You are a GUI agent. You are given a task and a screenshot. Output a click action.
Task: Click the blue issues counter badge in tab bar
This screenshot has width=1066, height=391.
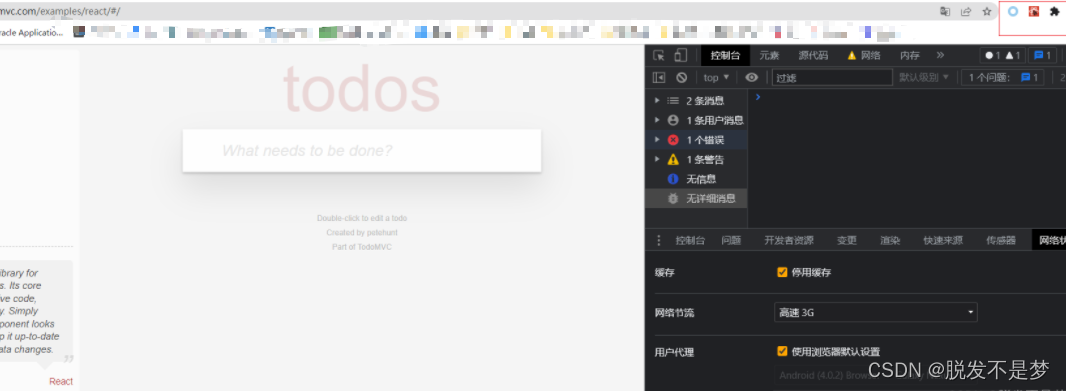click(x=1042, y=56)
